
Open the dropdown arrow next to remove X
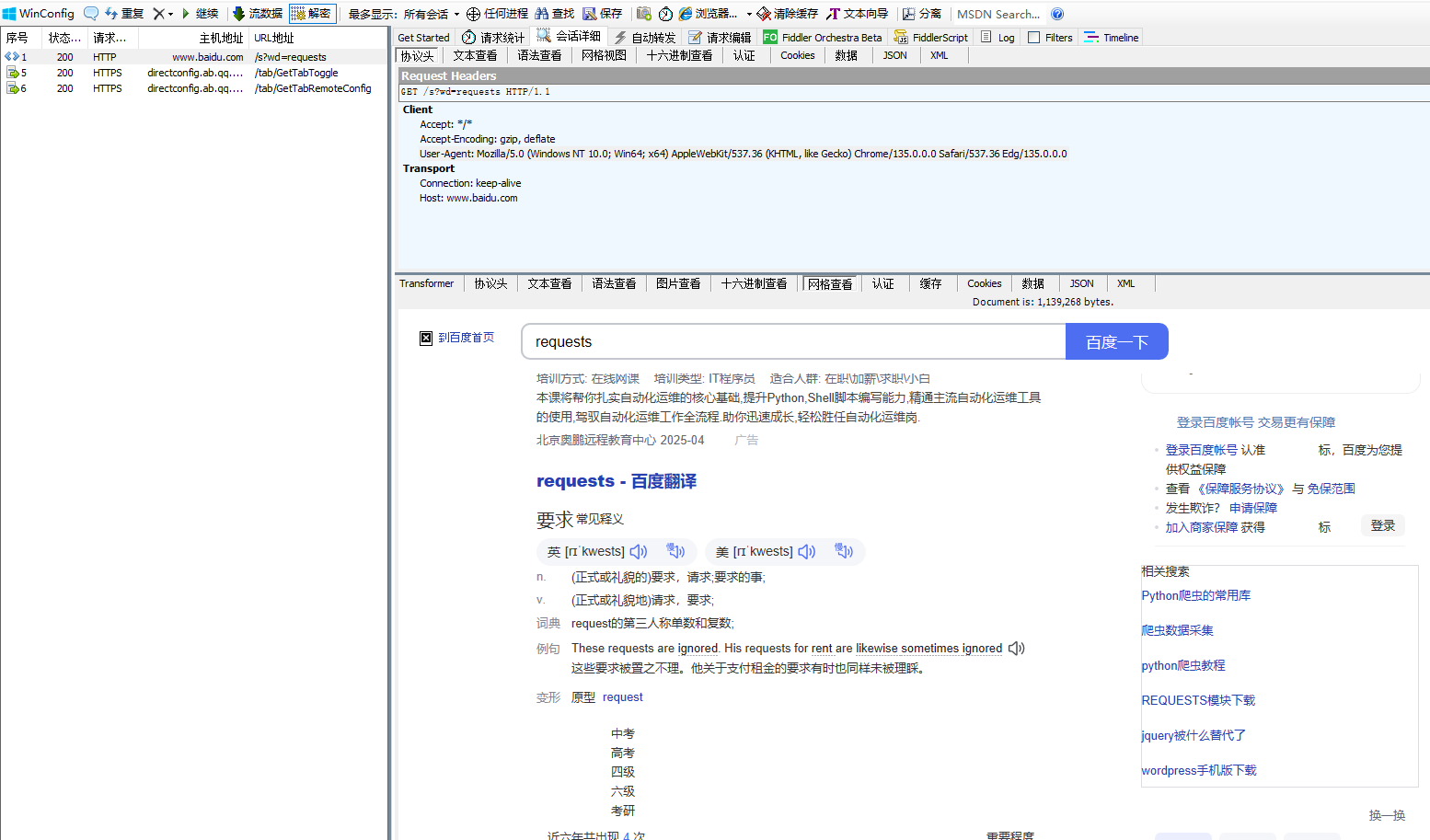tap(170, 14)
